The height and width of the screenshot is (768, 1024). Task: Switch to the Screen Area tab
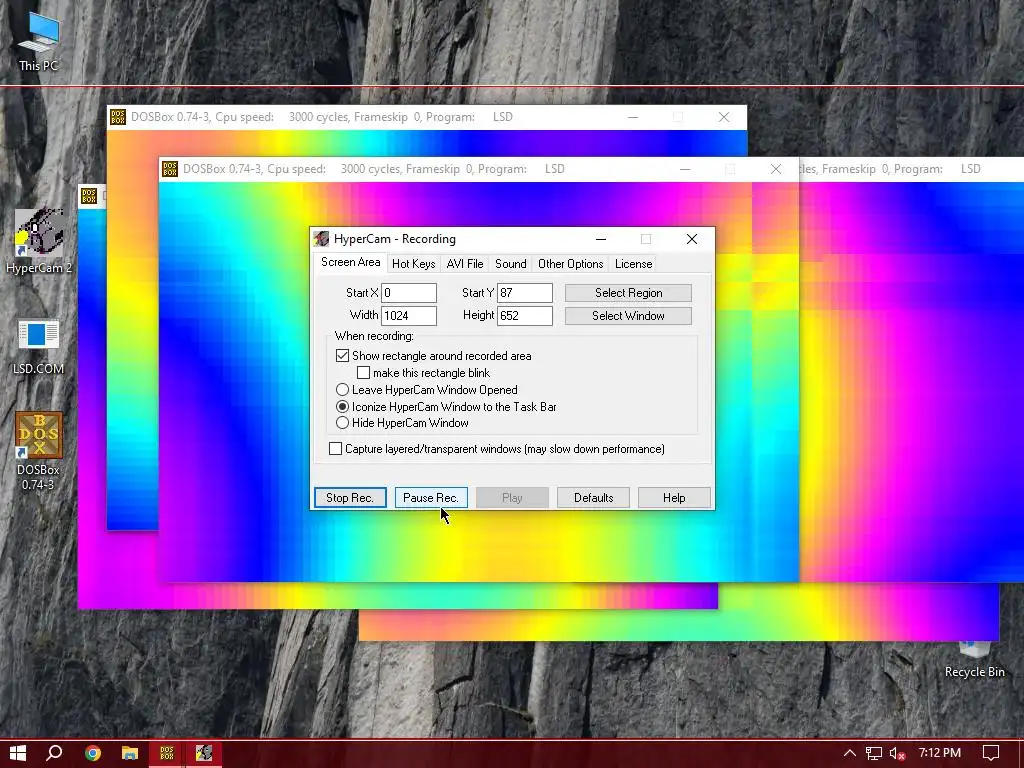click(x=351, y=262)
